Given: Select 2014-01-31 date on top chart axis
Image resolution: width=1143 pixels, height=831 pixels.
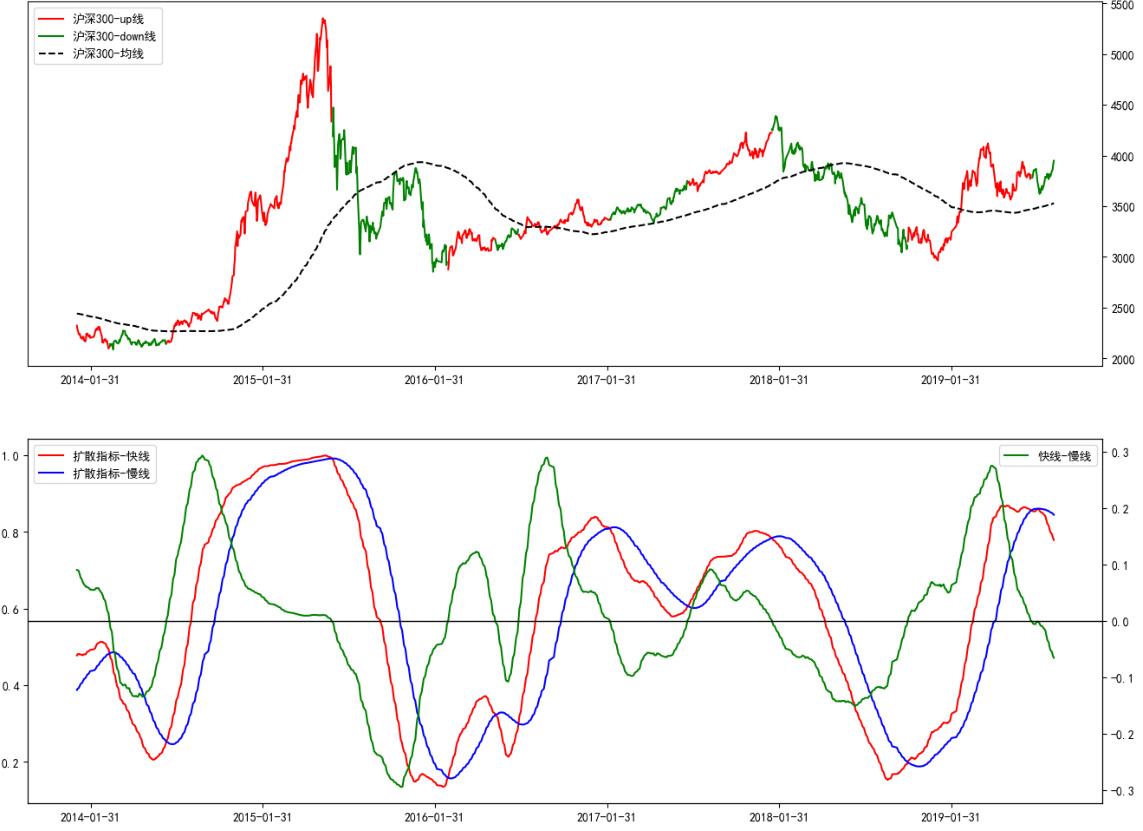Looking at the screenshot, I should click(x=91, y=380).
